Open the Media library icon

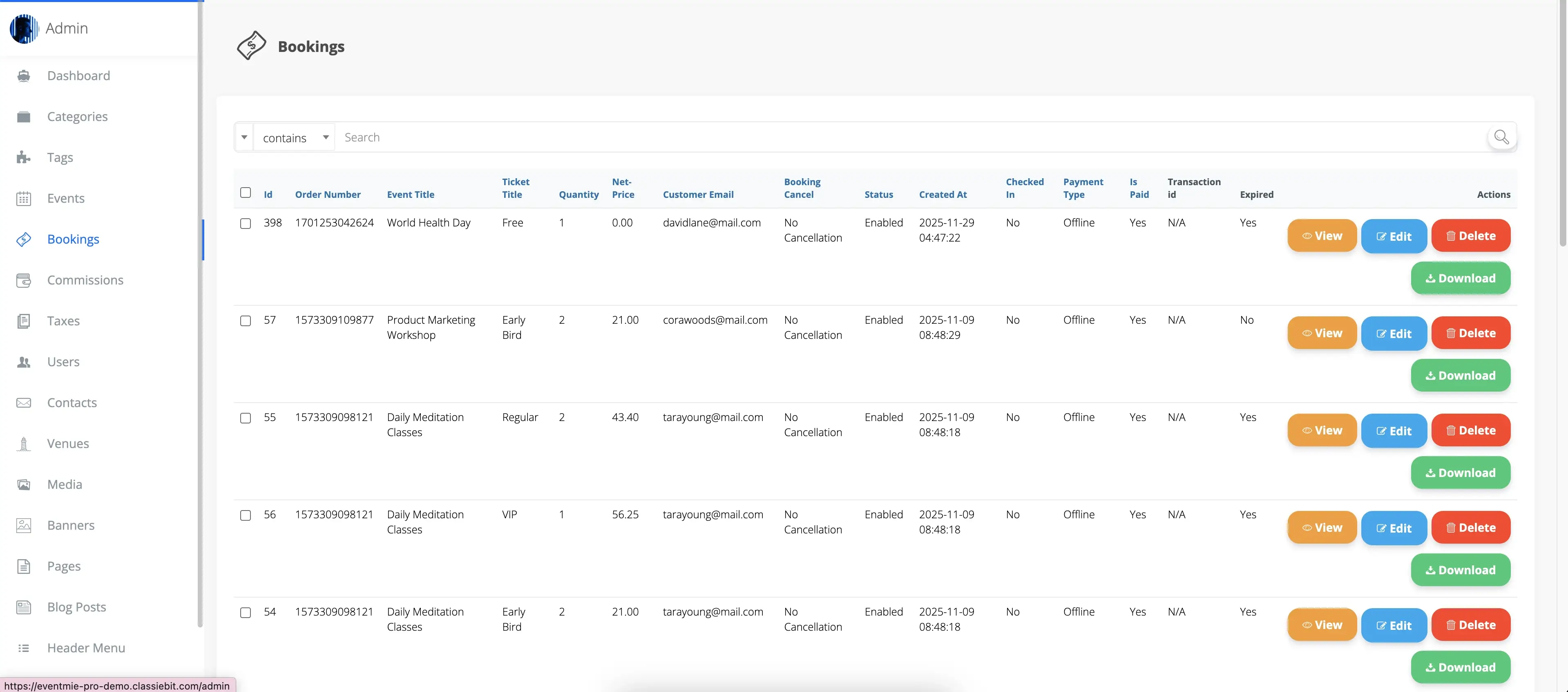(24, 484)
